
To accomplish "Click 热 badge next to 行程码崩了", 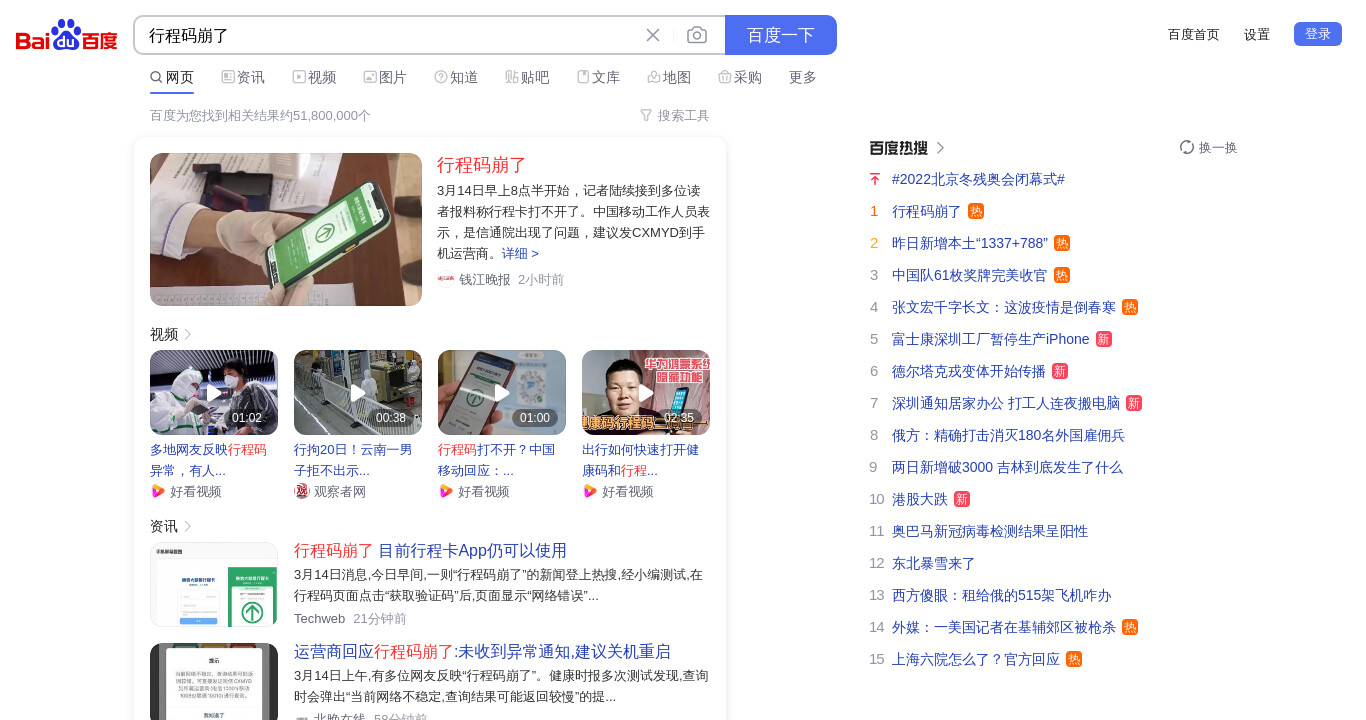I will pos(976,211).
